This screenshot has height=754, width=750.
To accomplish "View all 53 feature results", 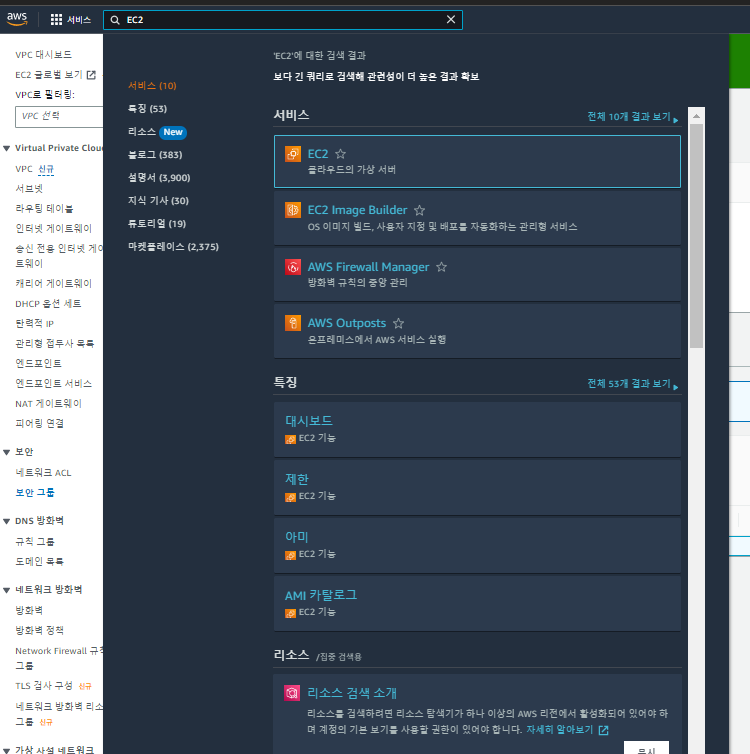I will click(x=633, y=384).
